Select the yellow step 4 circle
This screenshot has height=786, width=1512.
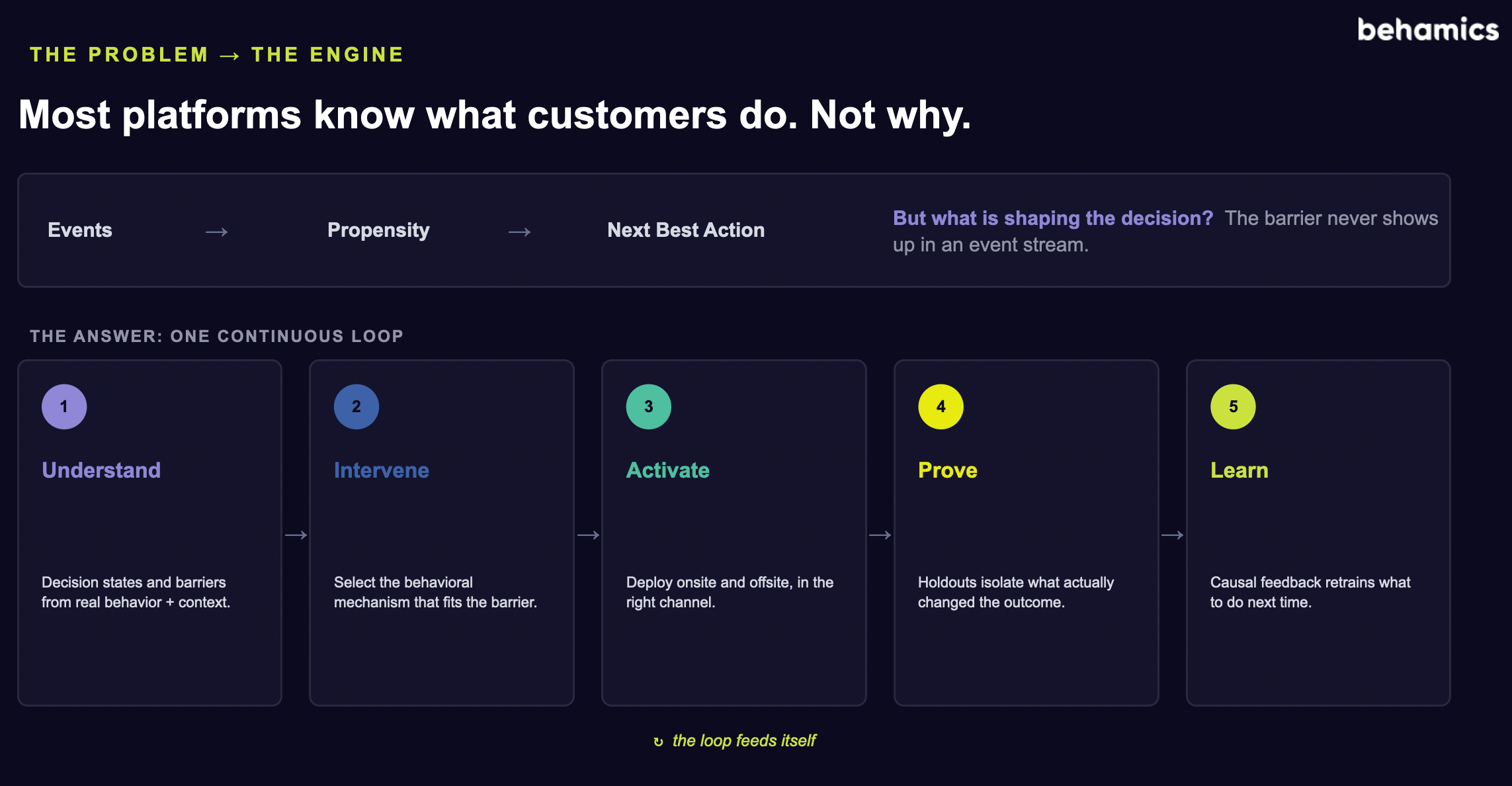tap(941, 407)
